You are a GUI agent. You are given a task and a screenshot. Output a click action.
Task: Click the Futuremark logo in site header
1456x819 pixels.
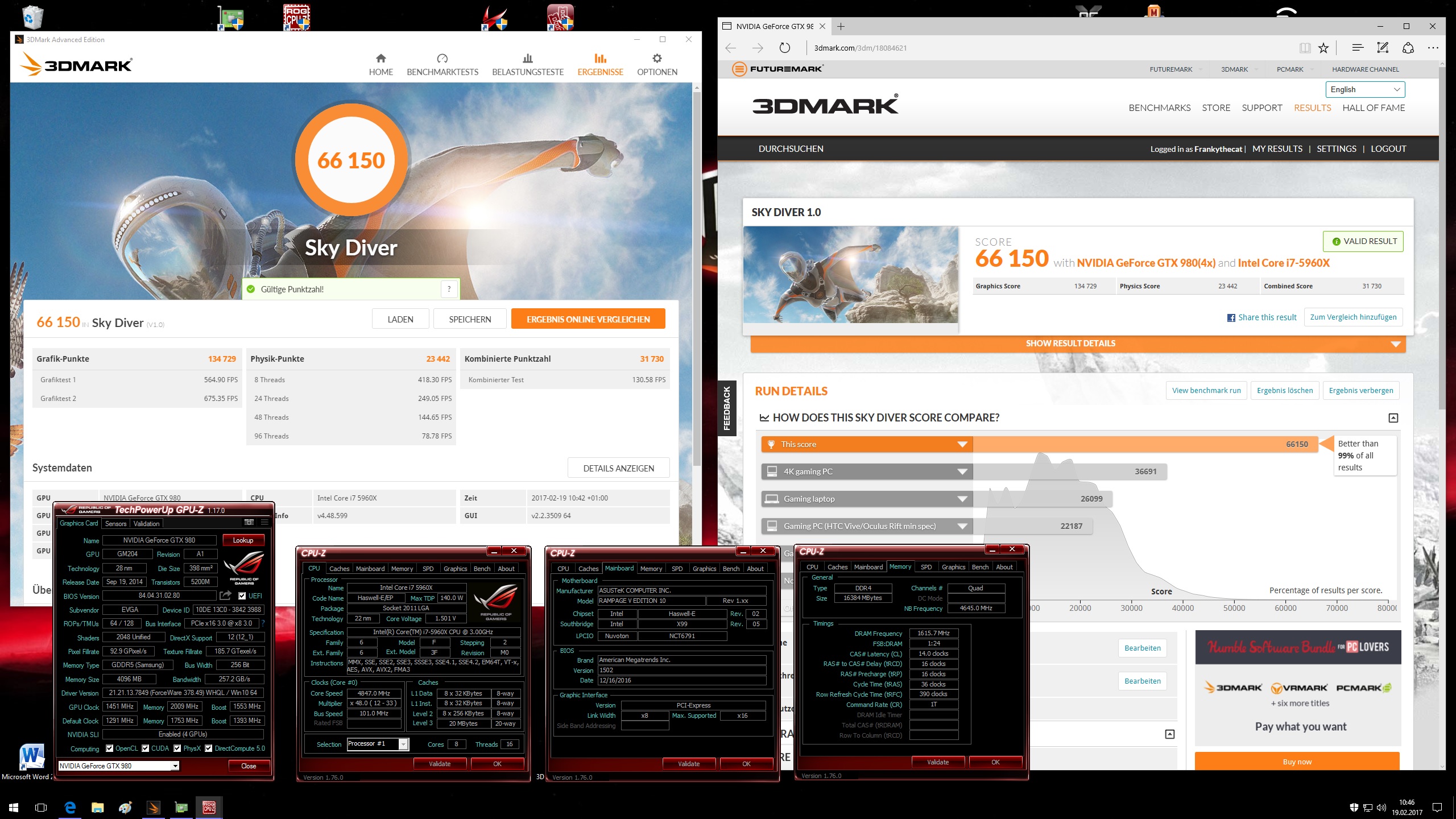tap(777, 69)
